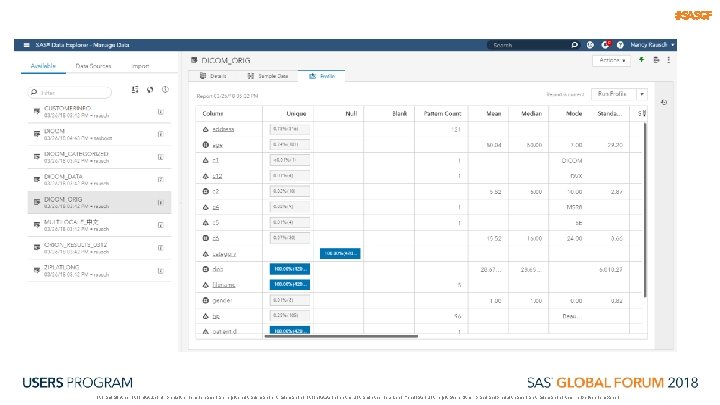Click the refresh icon in table list

150,90
